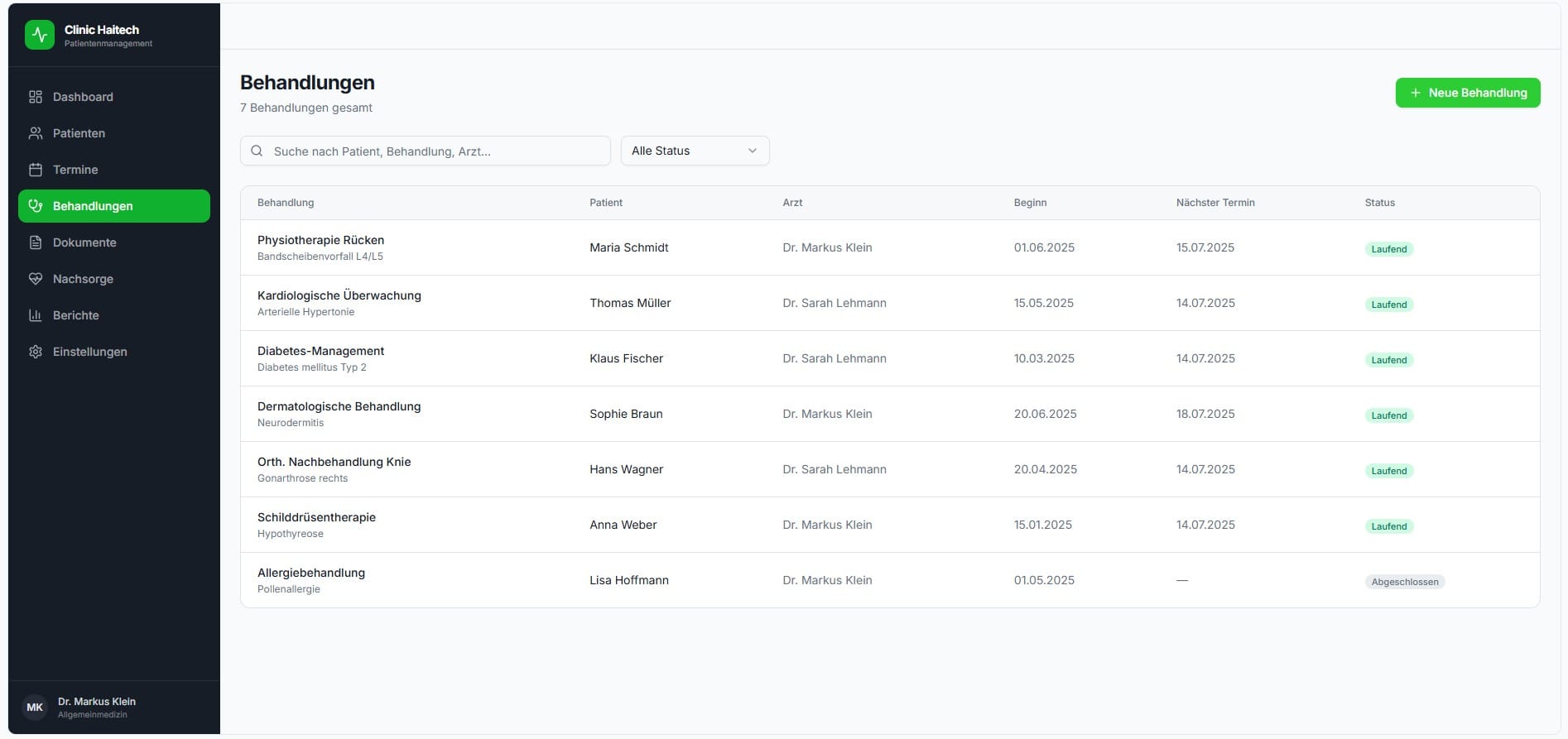Click the Dashboard grid icon
Viewport: 1568px width, 739px height.
coord(36,97)
